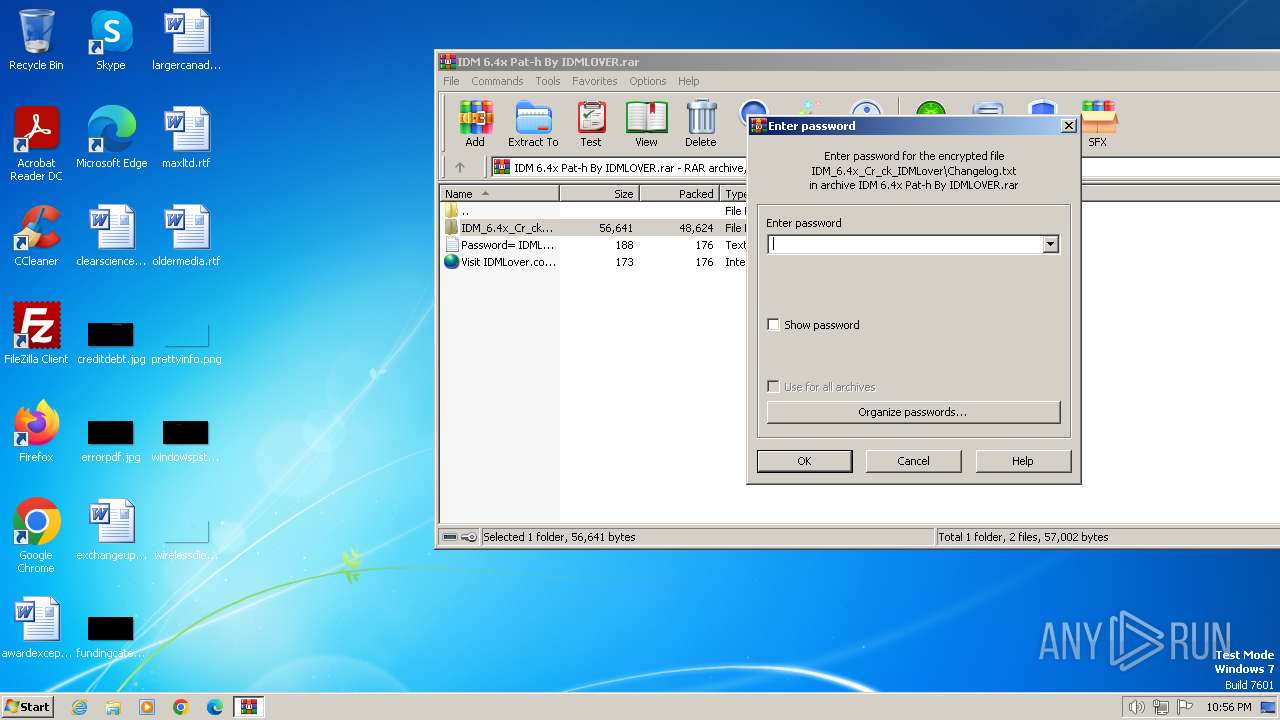Open the File menu in WinRAR
This screenshot has height=720, width=1280.
pos(451,81)
